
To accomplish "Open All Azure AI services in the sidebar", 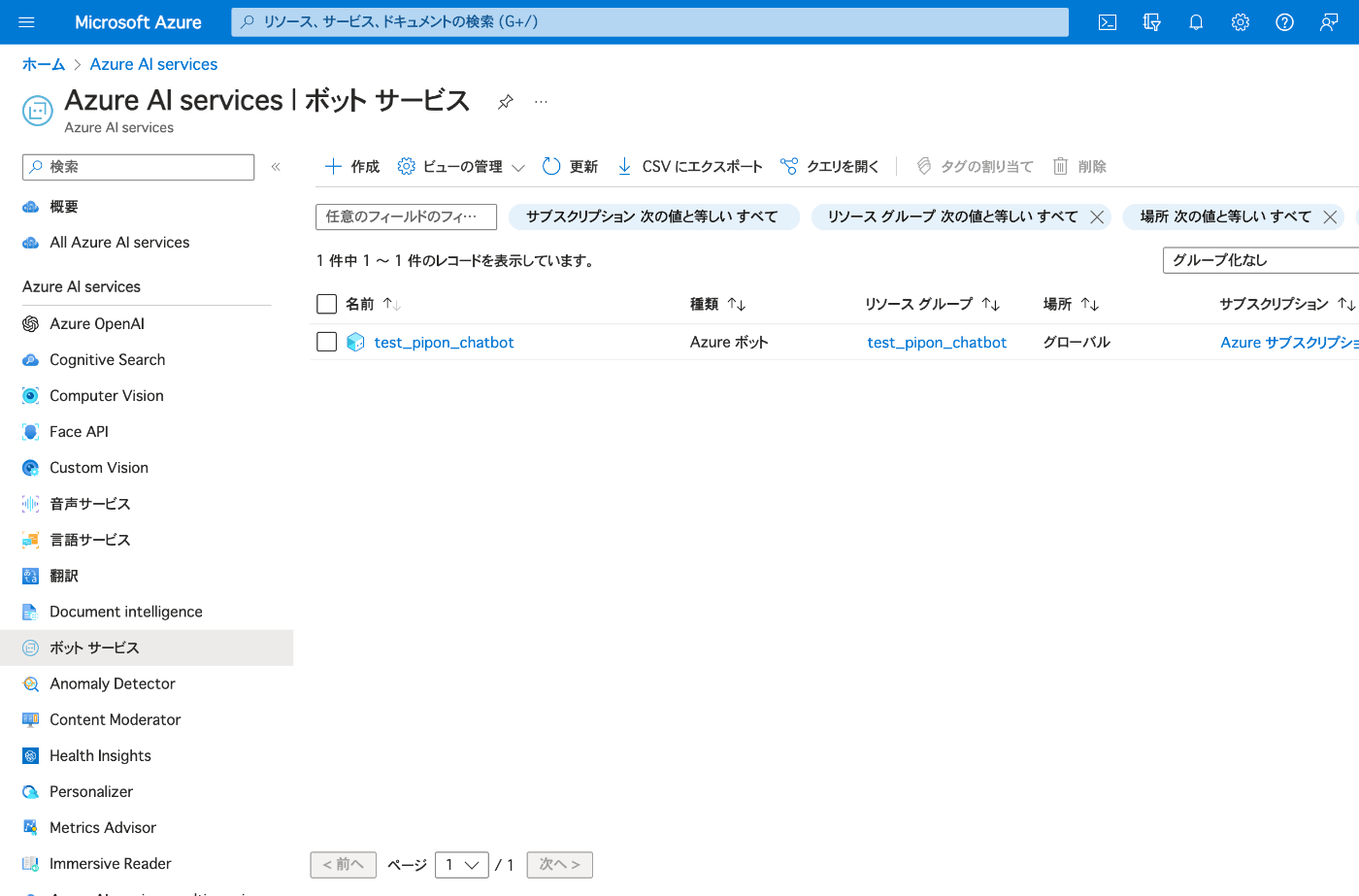I will click(119, 243).
